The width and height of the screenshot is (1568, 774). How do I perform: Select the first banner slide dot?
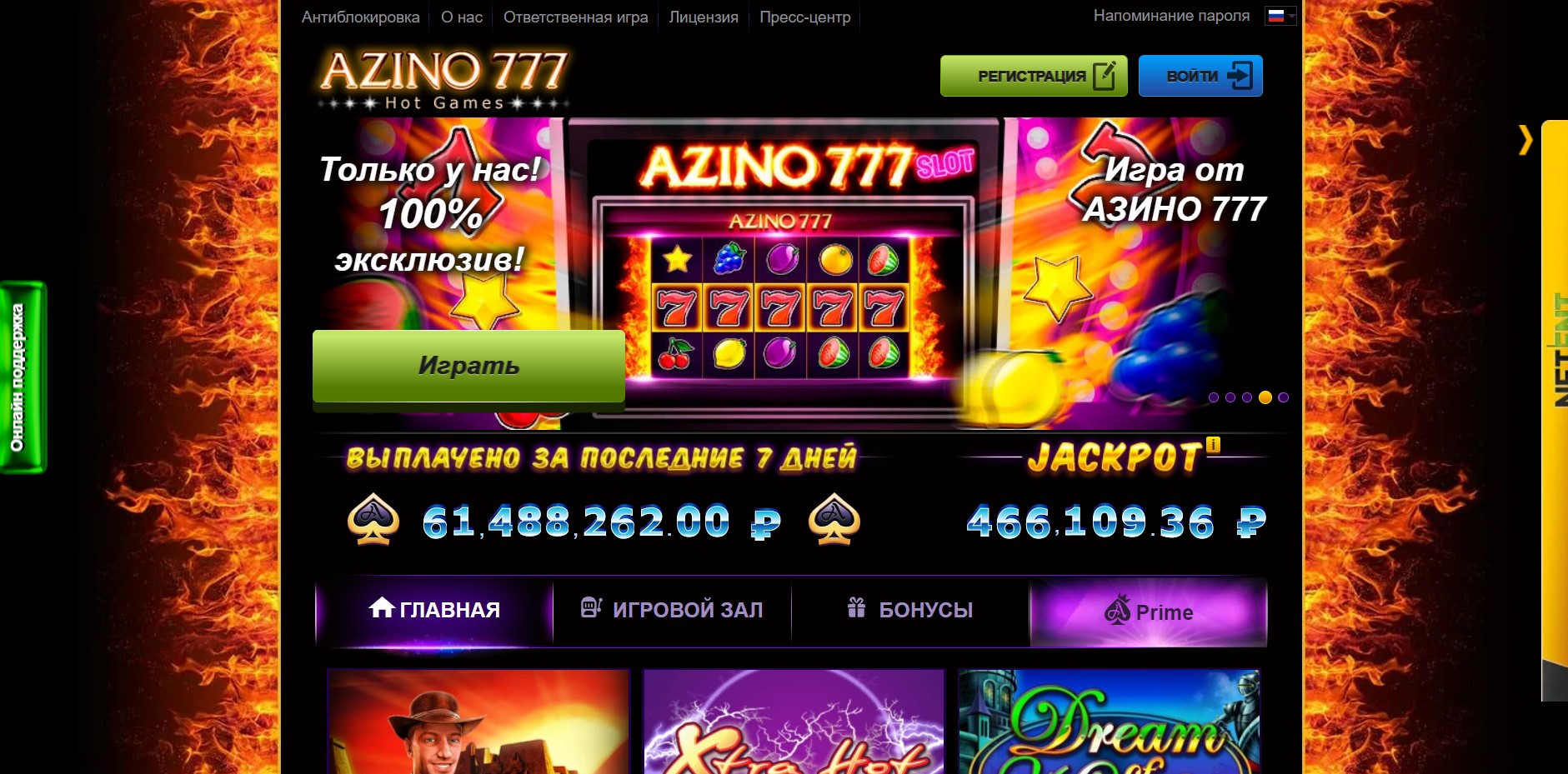[1214, 397]
